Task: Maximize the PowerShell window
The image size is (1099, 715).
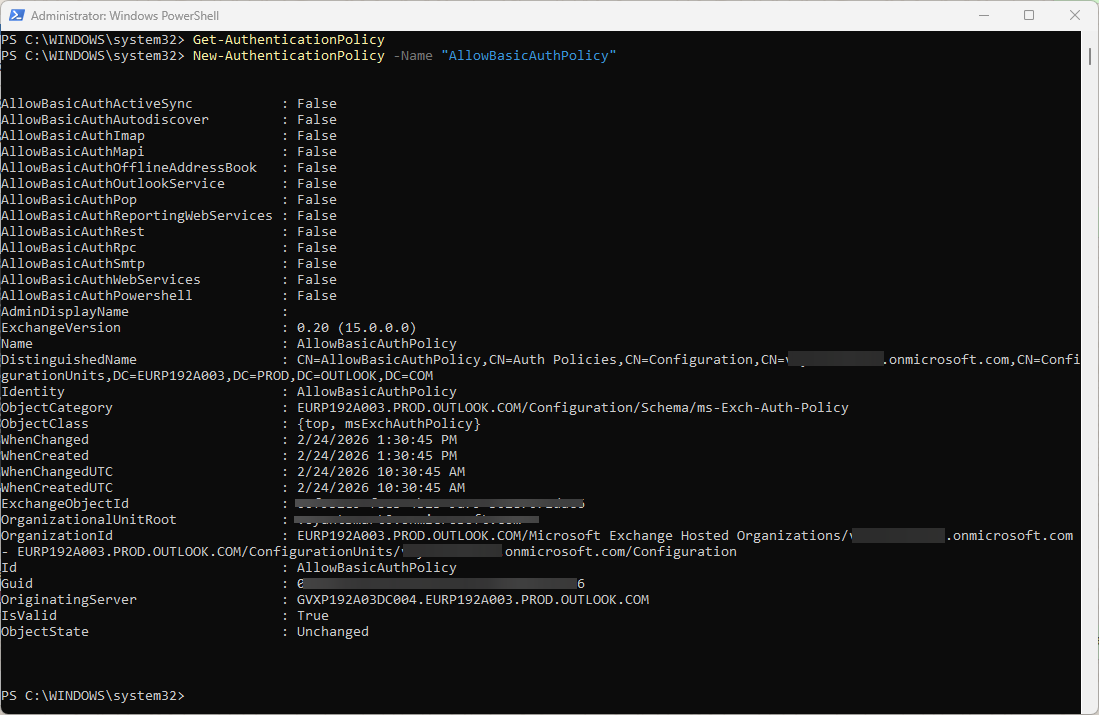Action: [x=1029, y=16]
